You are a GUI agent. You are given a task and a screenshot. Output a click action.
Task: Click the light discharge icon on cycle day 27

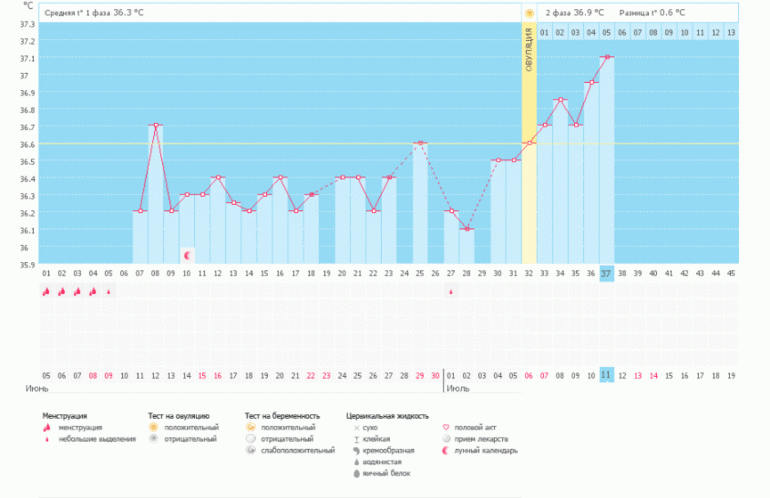(451, 291)
